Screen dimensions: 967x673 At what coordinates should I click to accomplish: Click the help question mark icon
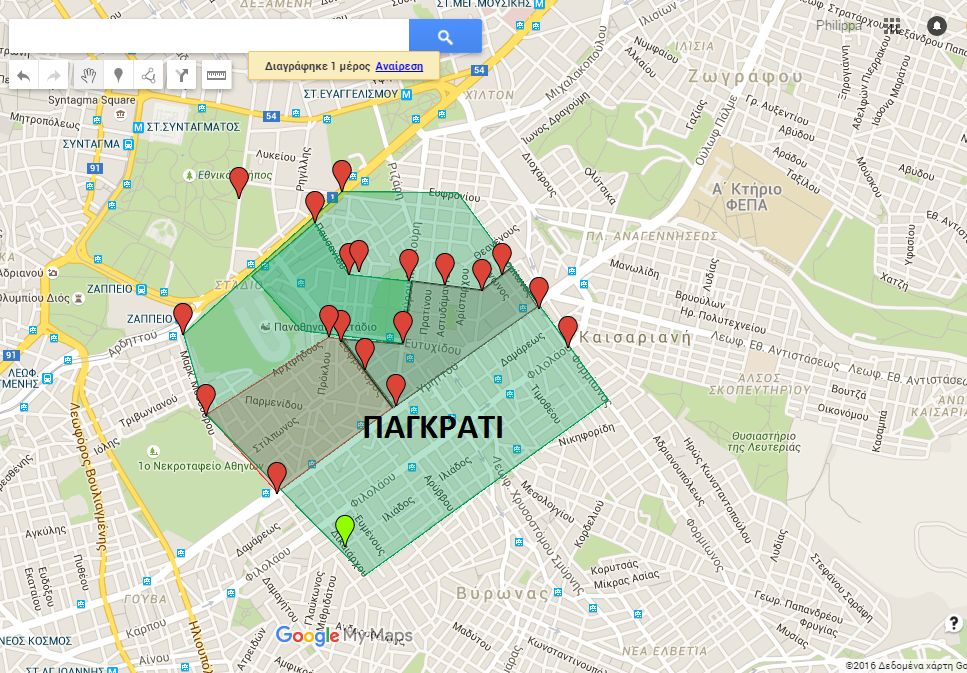953,623
